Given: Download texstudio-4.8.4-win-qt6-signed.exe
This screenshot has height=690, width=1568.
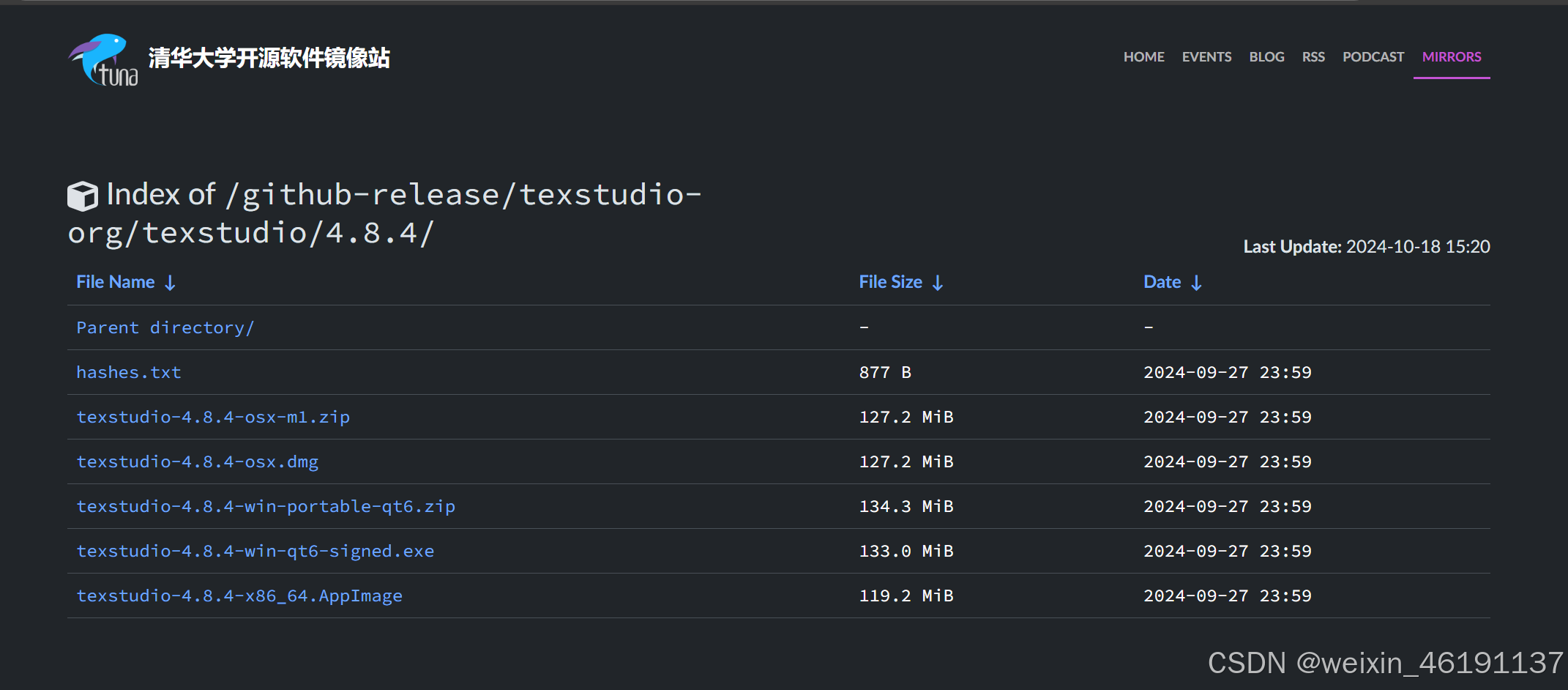Looking at the screenshot, I should [x=255, y=551].
